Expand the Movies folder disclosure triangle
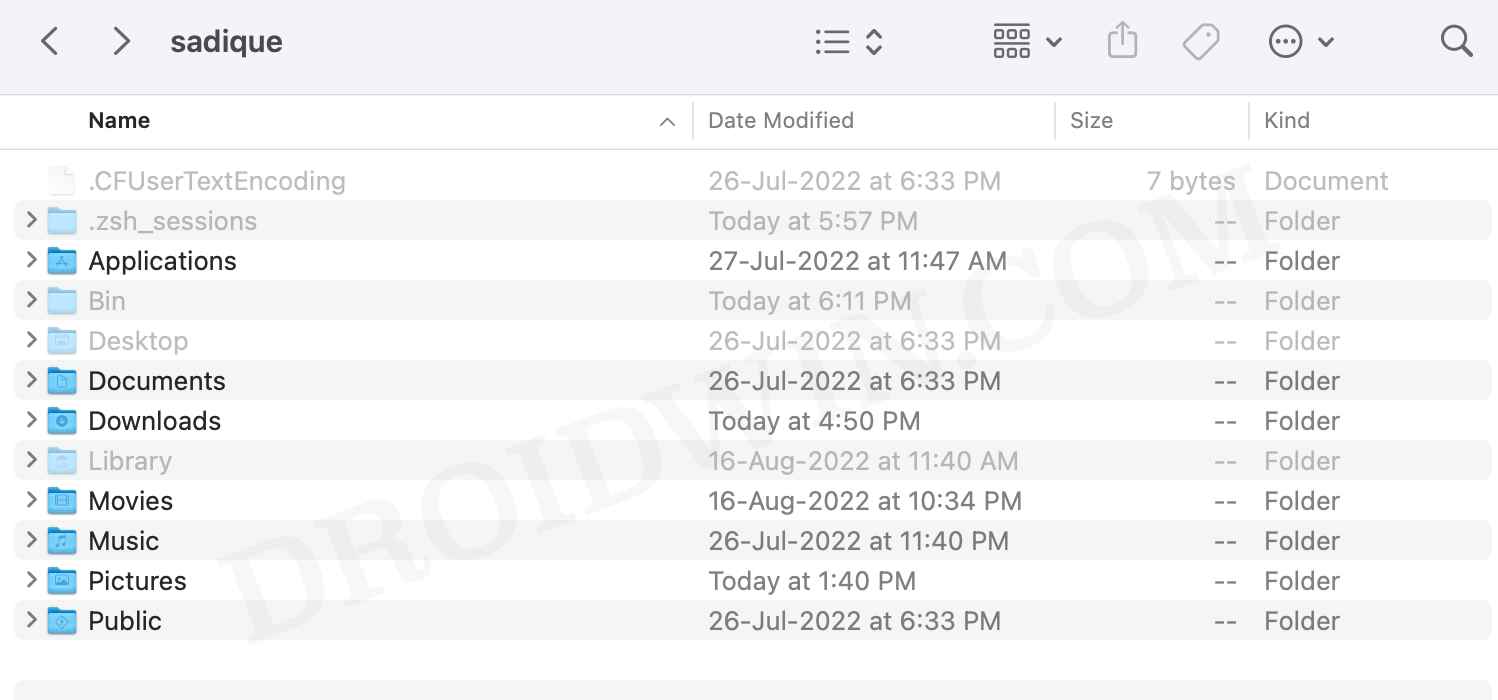1498x700 pixels. coord(31,501)
